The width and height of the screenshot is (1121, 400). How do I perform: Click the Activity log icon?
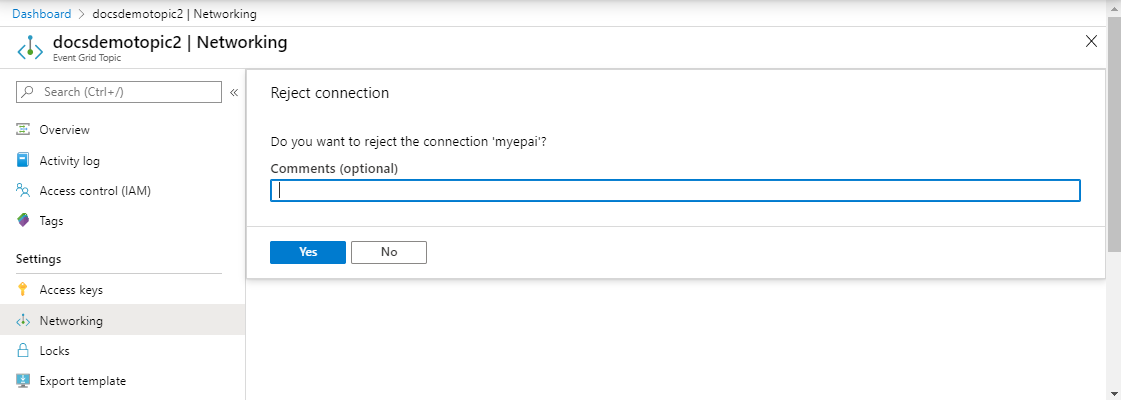23,160
